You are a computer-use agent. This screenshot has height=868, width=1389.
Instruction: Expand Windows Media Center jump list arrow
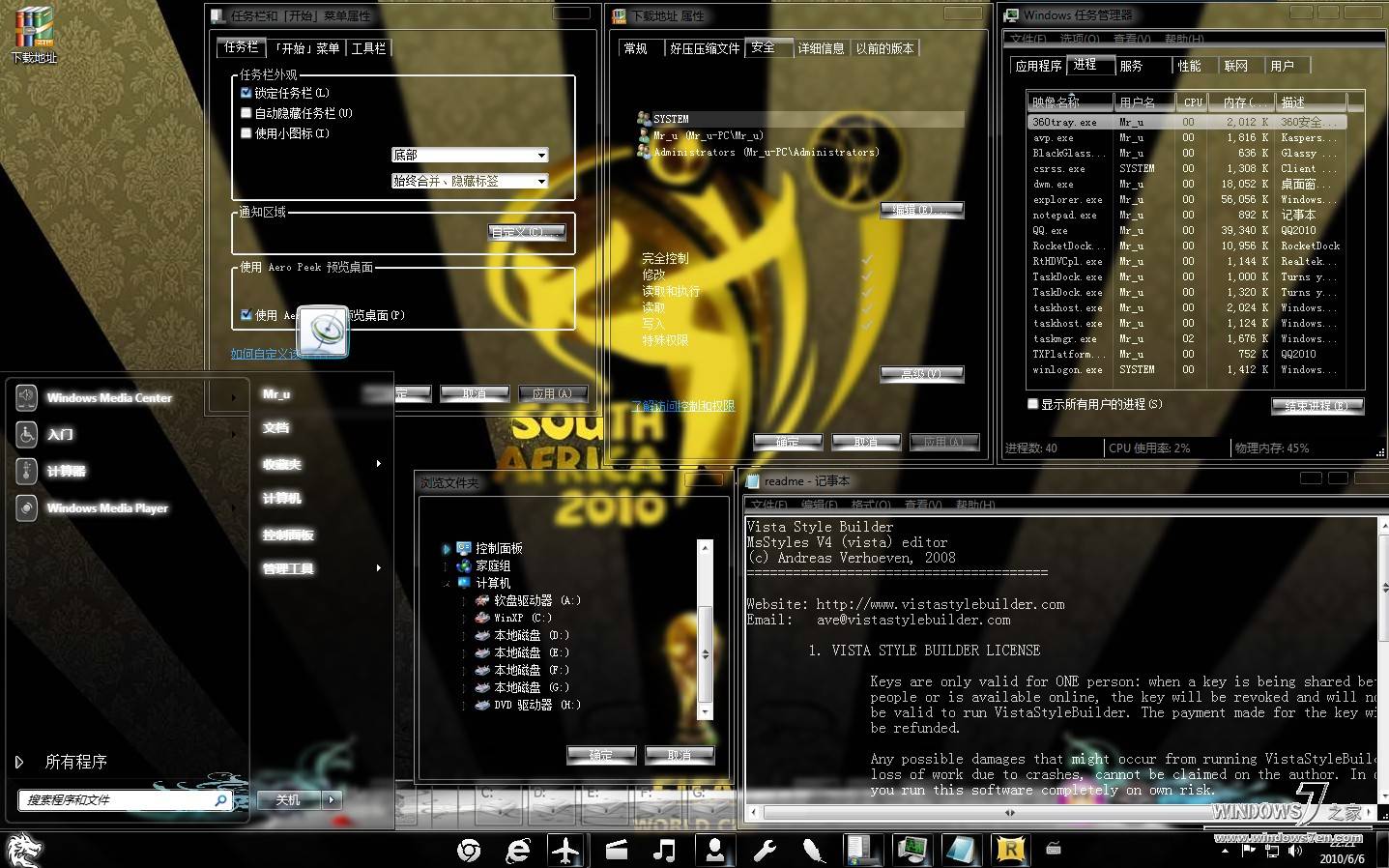point(233,397)
